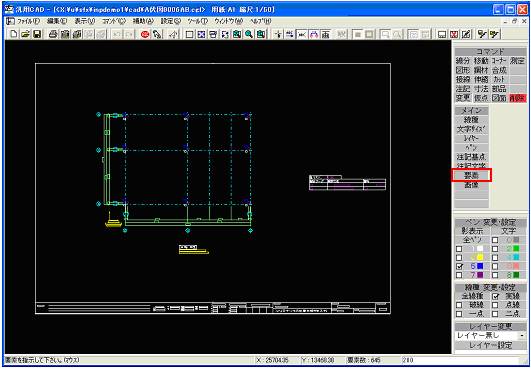
Task: Click the レイヤー設定 layer settings button
Action: 490,345
